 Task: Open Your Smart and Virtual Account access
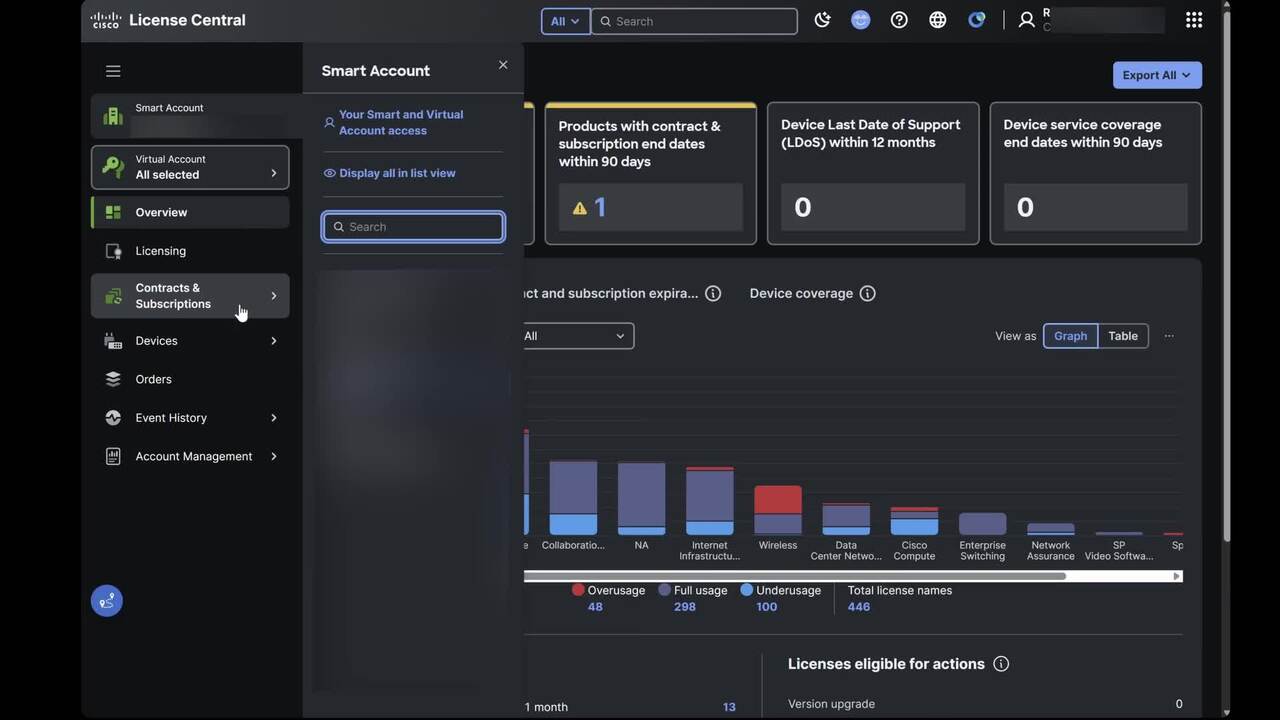(400, 122)
